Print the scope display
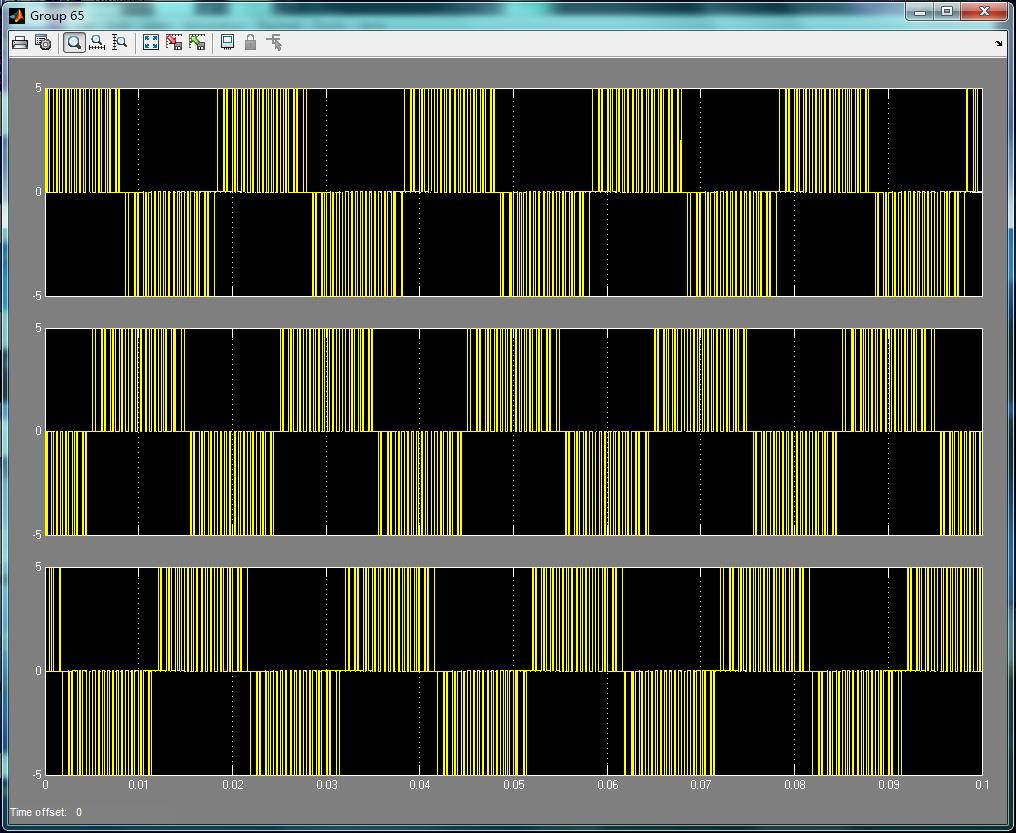Image resolution: width=1016 pixels, height=833 pixels. [x=20, y=42]
